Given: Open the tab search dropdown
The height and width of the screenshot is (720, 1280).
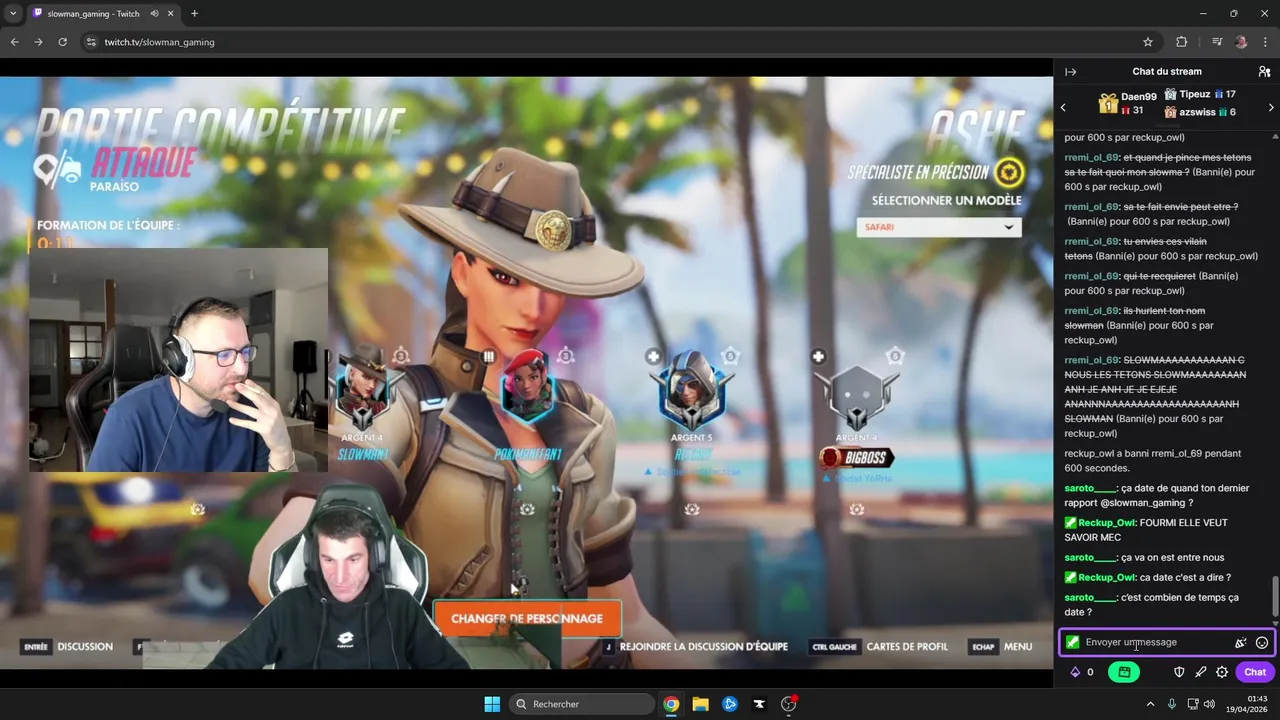Looking at the screenshot, I should [13, 14].
